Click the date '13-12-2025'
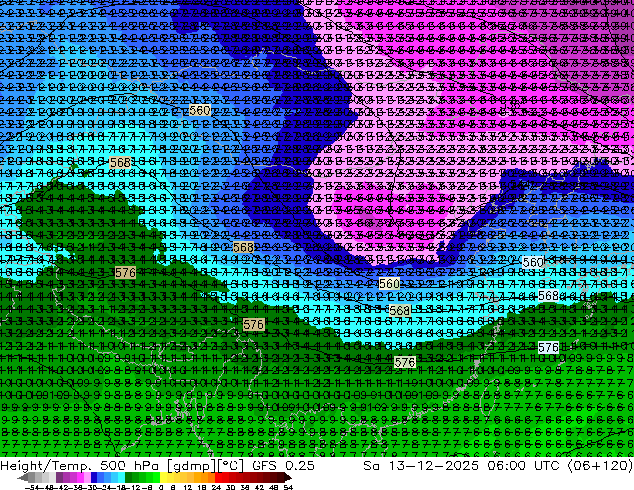This screenshot has width=634, height=490. click(x=433, y=466)
